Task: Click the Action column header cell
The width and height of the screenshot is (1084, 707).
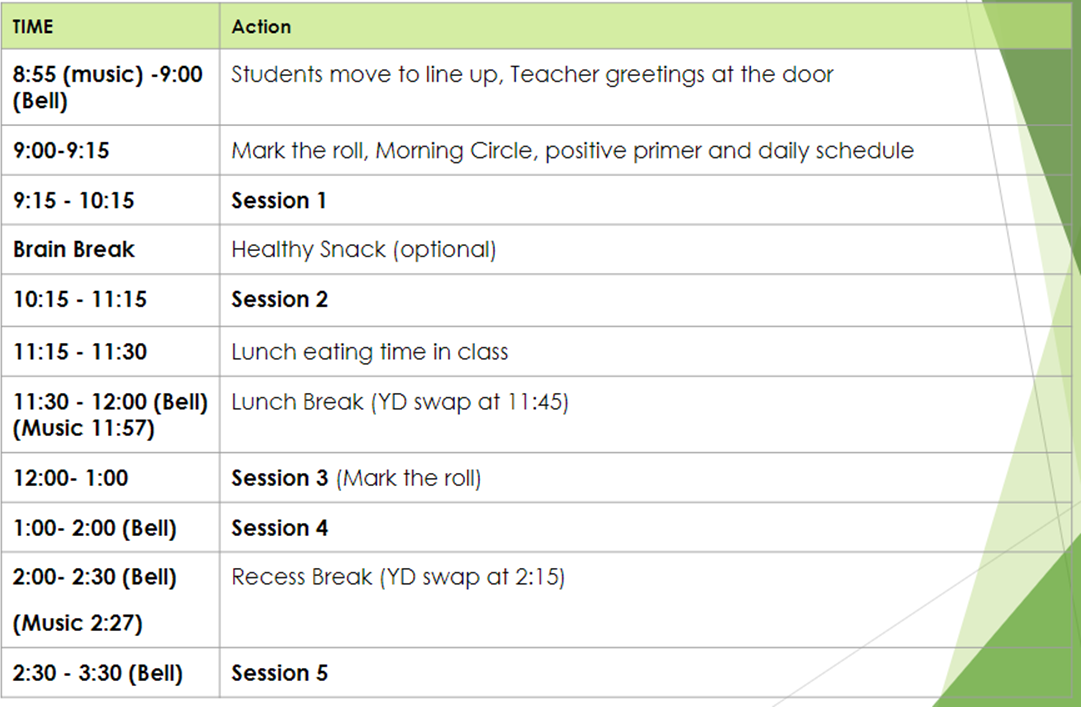Action: [261, 27]
